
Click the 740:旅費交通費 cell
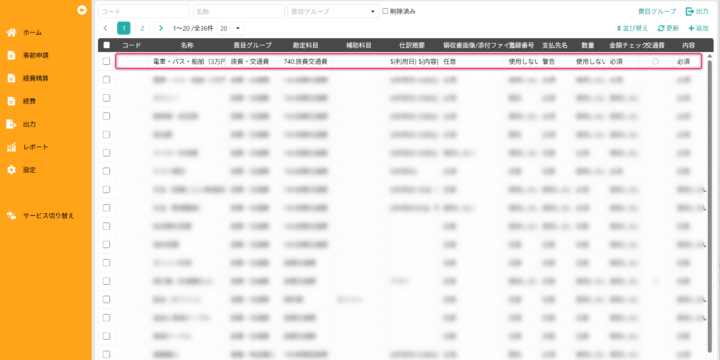coord(305,61)
